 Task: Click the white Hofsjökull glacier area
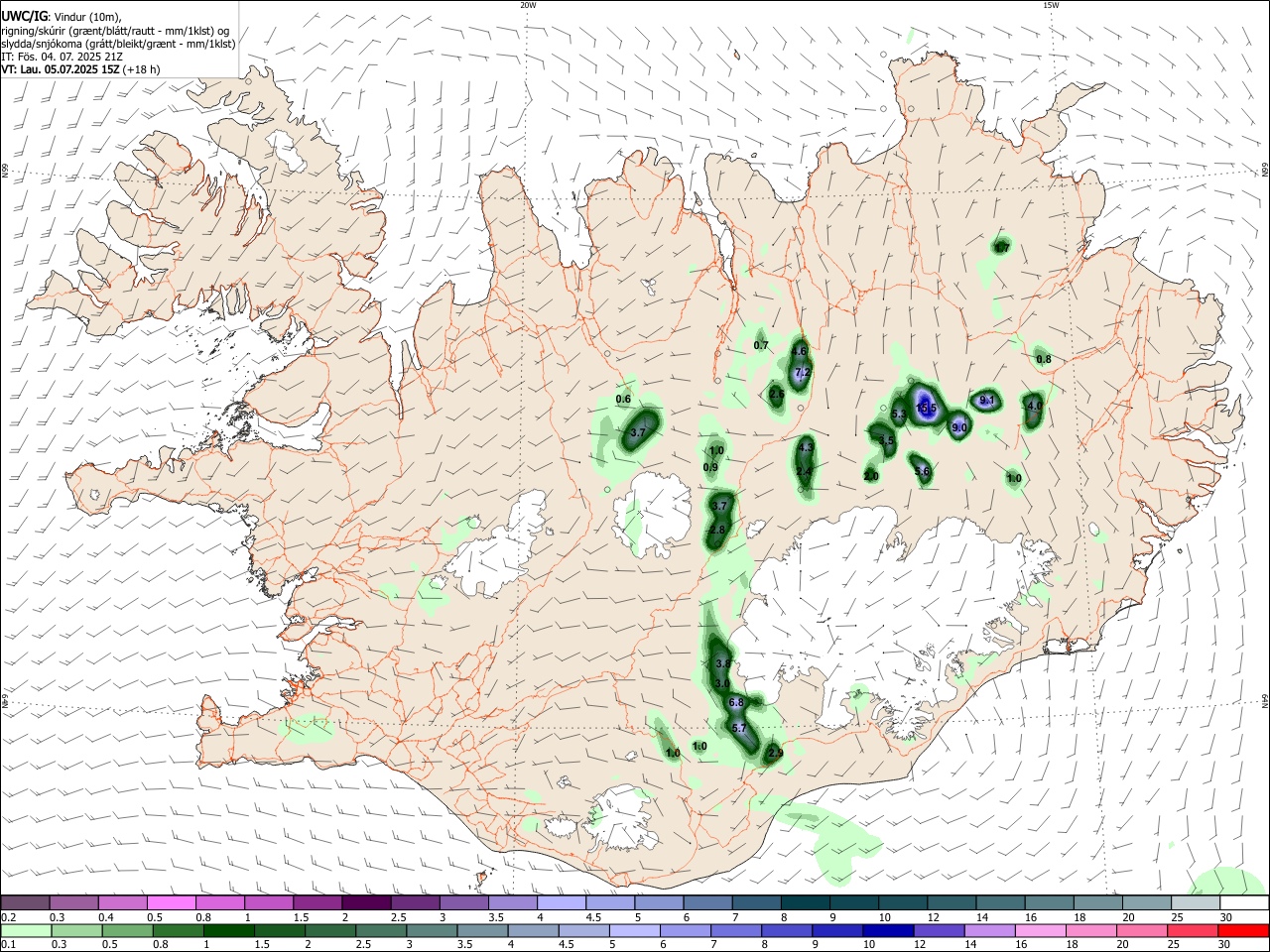click(x=653, y=514)
